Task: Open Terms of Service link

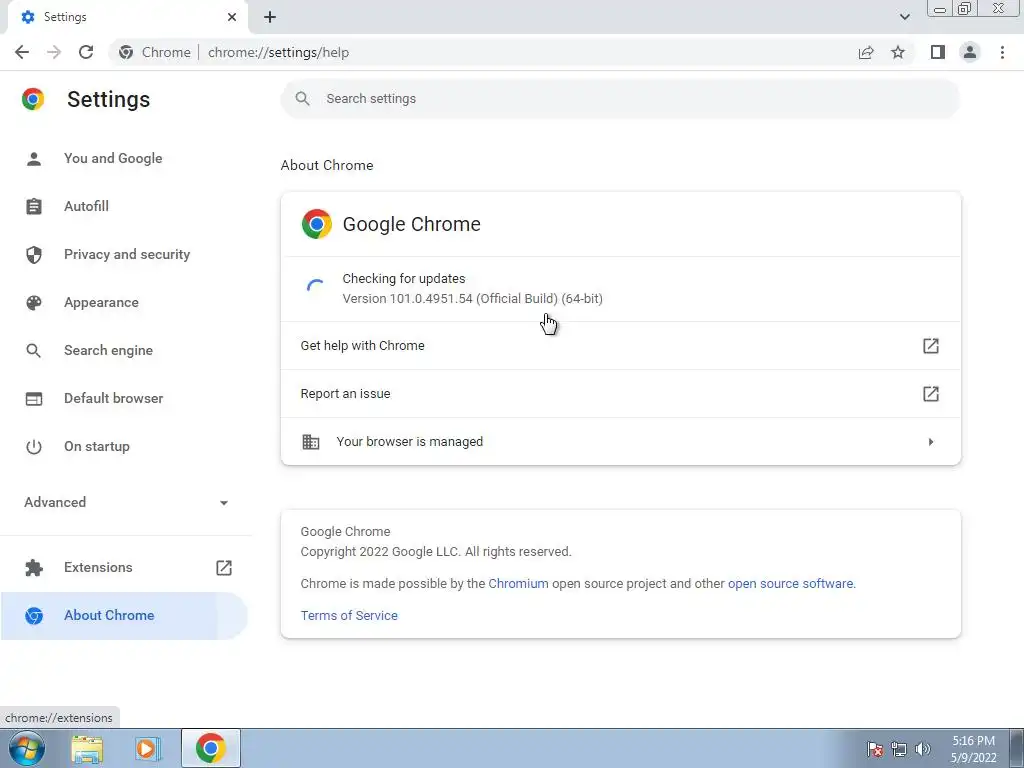Action: coord(349,616)
